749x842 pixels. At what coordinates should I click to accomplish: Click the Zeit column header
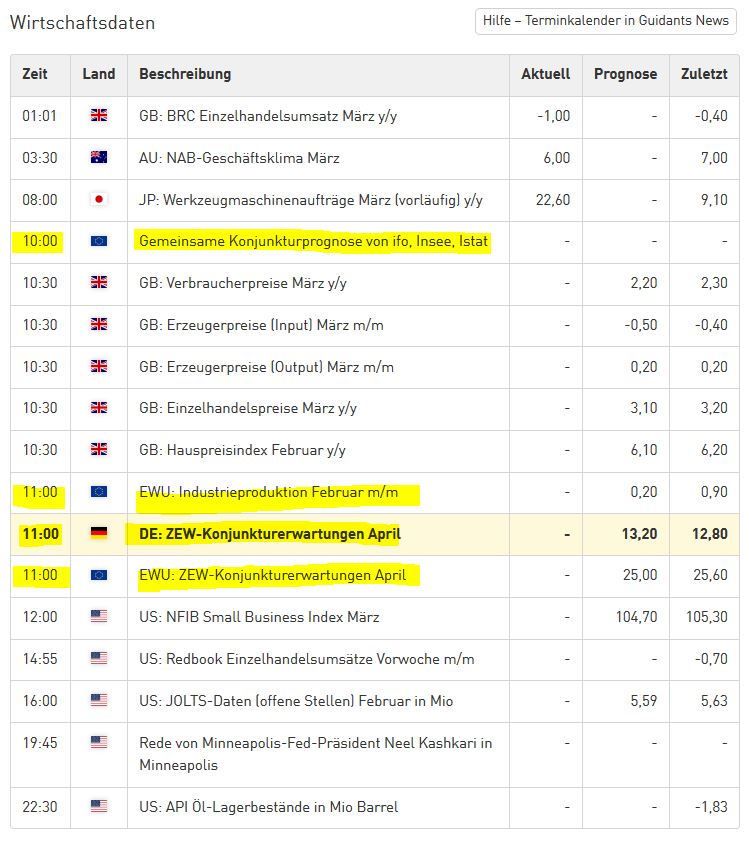[x=35, y=74]
